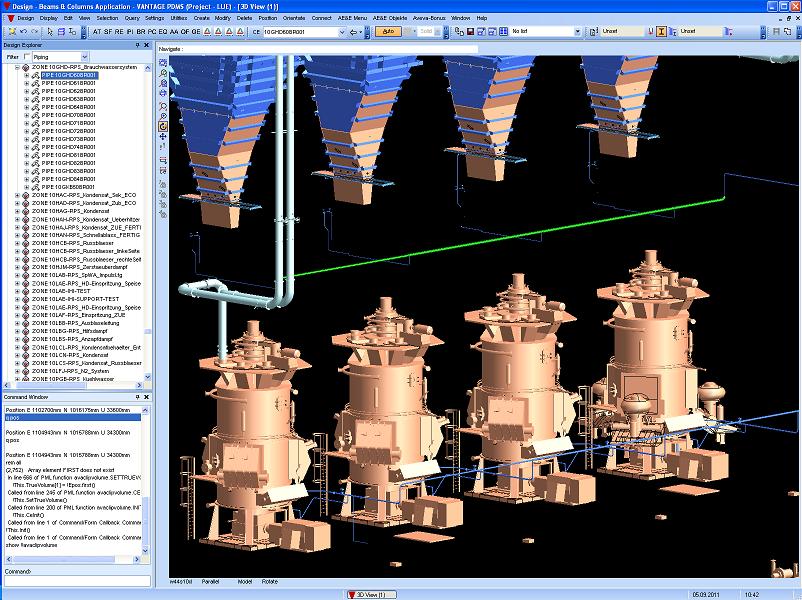Expand the PIPE 10GHD618R001 tree node
The height and width of the screenshot is (600, 802).
click(x=27, y=83)
